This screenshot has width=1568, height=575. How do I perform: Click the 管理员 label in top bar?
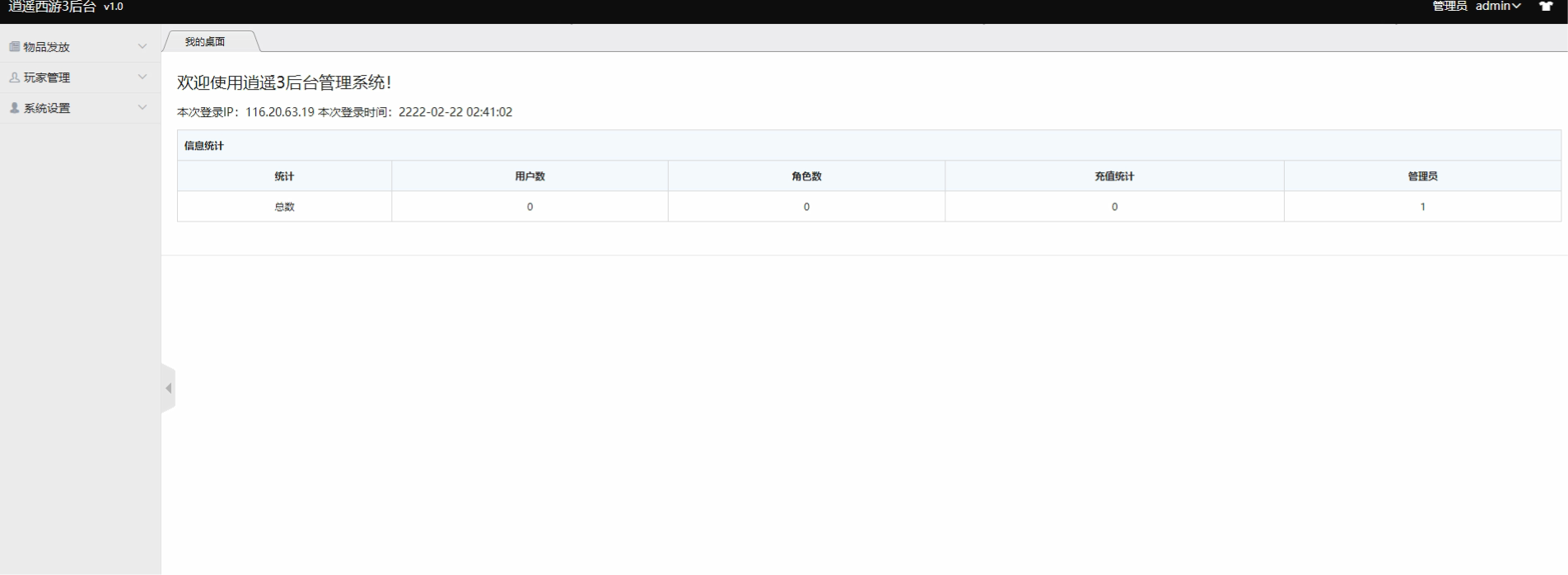[1449, 7]
